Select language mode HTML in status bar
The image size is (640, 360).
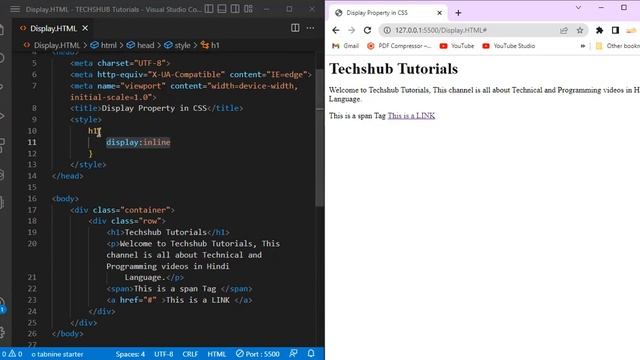[x=217, y=354]
